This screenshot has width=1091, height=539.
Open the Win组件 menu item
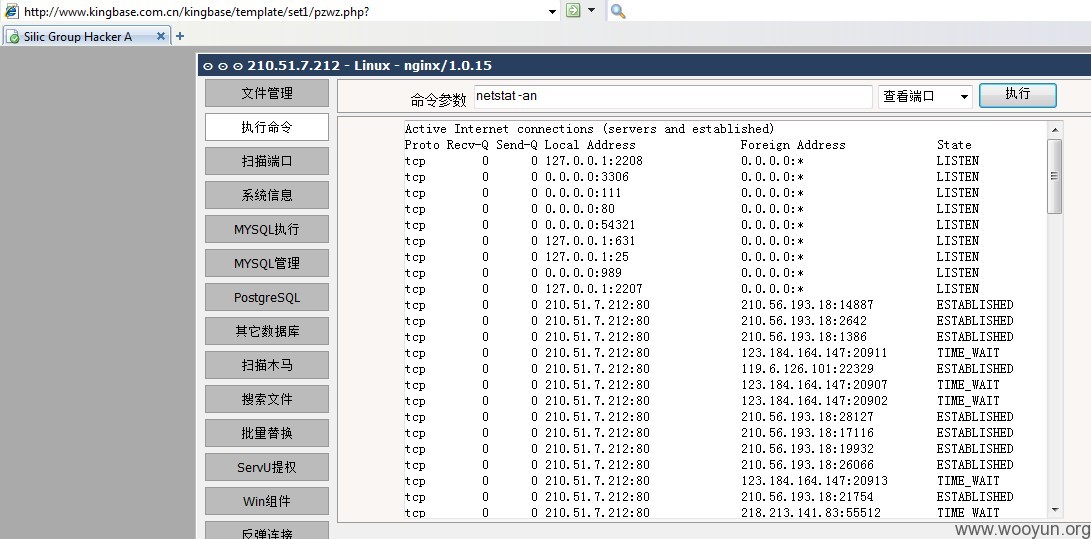pyautogui.click(x=266, y=501)
